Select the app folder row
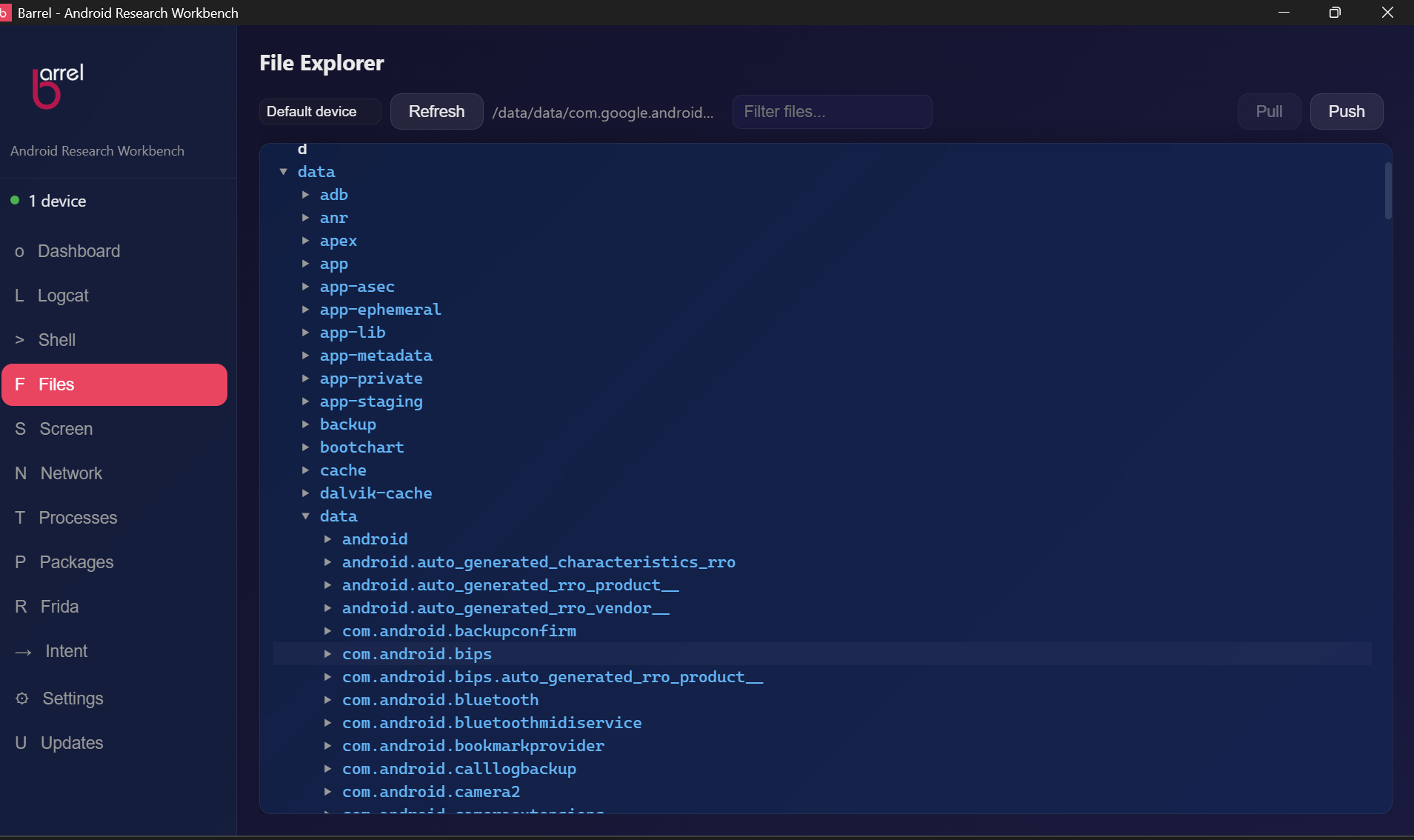 click(x=822, y=264)
